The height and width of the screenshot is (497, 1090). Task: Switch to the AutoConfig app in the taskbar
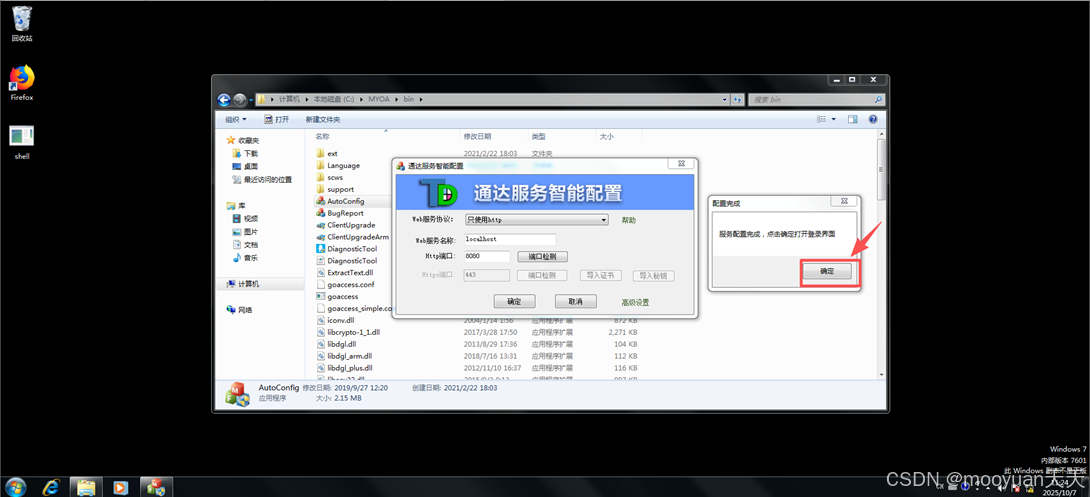[155, 487]
